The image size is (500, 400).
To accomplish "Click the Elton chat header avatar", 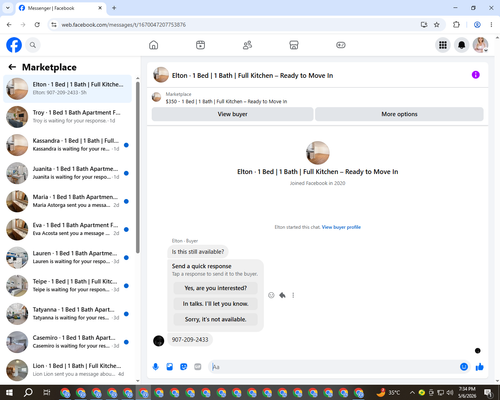I will (161, 75).
